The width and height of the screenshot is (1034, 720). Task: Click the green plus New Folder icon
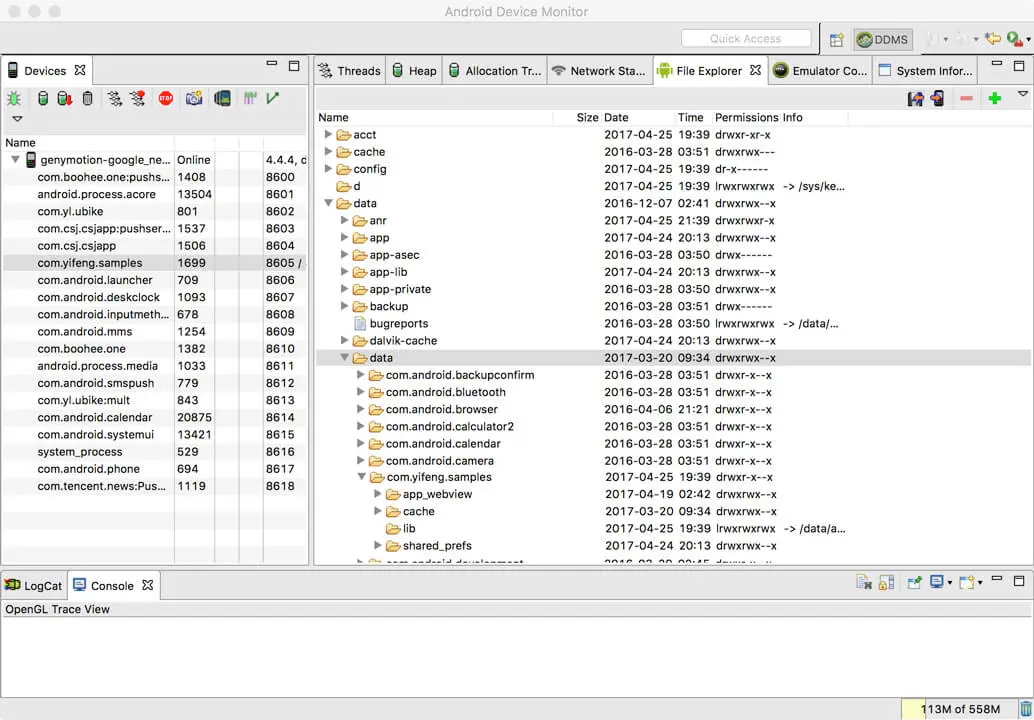point(994,99)
